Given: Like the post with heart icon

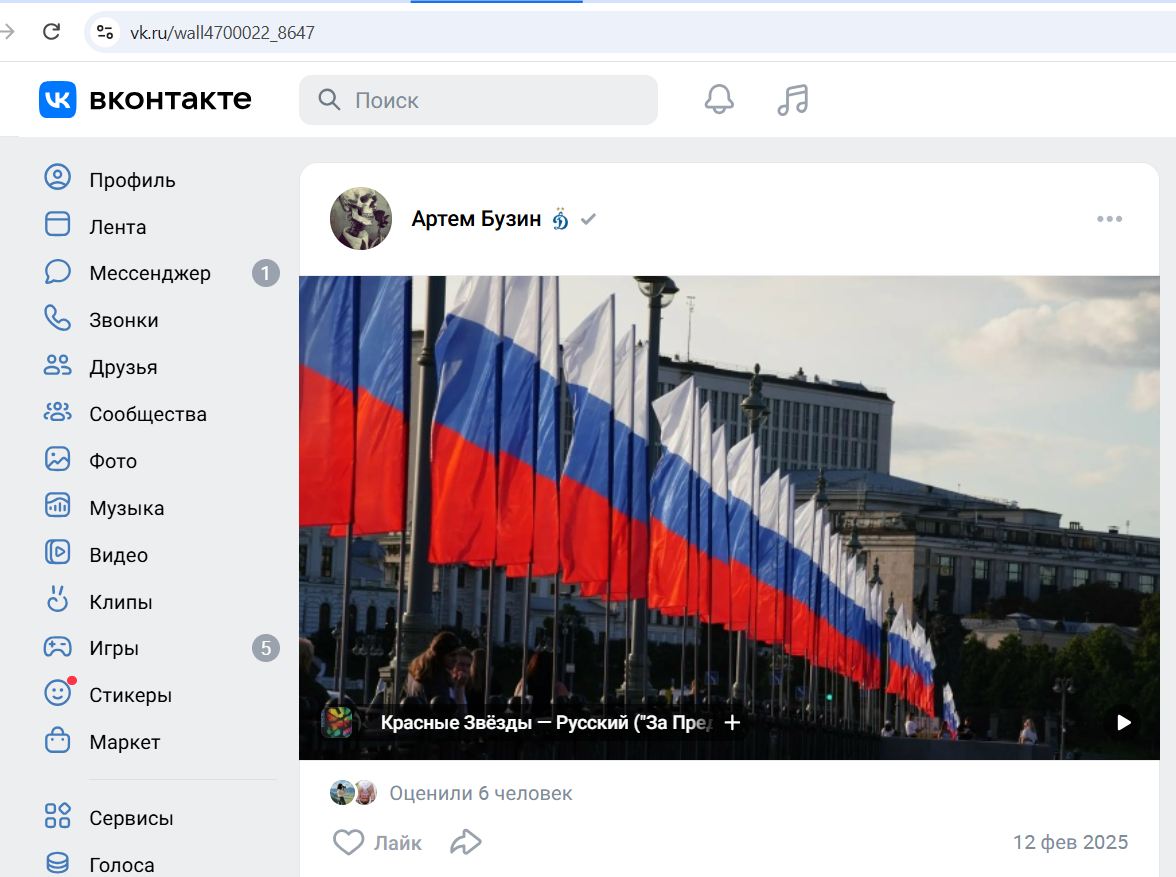Looking at the screenshot, I should tap(348, 842).
